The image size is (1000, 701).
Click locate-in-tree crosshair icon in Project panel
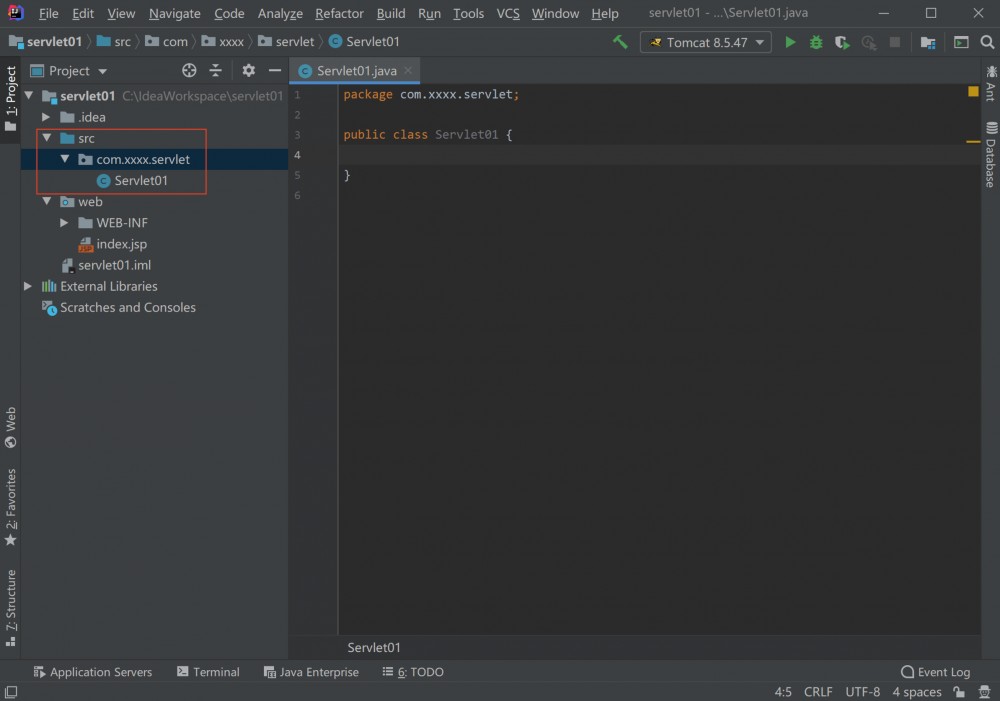[x=189, y=70]
